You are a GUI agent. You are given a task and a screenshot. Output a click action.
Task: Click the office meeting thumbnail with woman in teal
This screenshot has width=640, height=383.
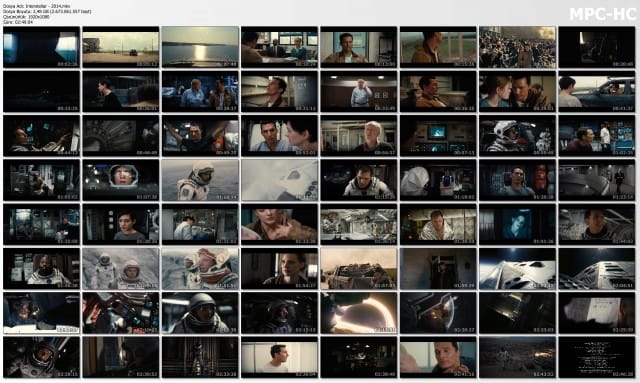pyautogui.click(x=280, y=47)
